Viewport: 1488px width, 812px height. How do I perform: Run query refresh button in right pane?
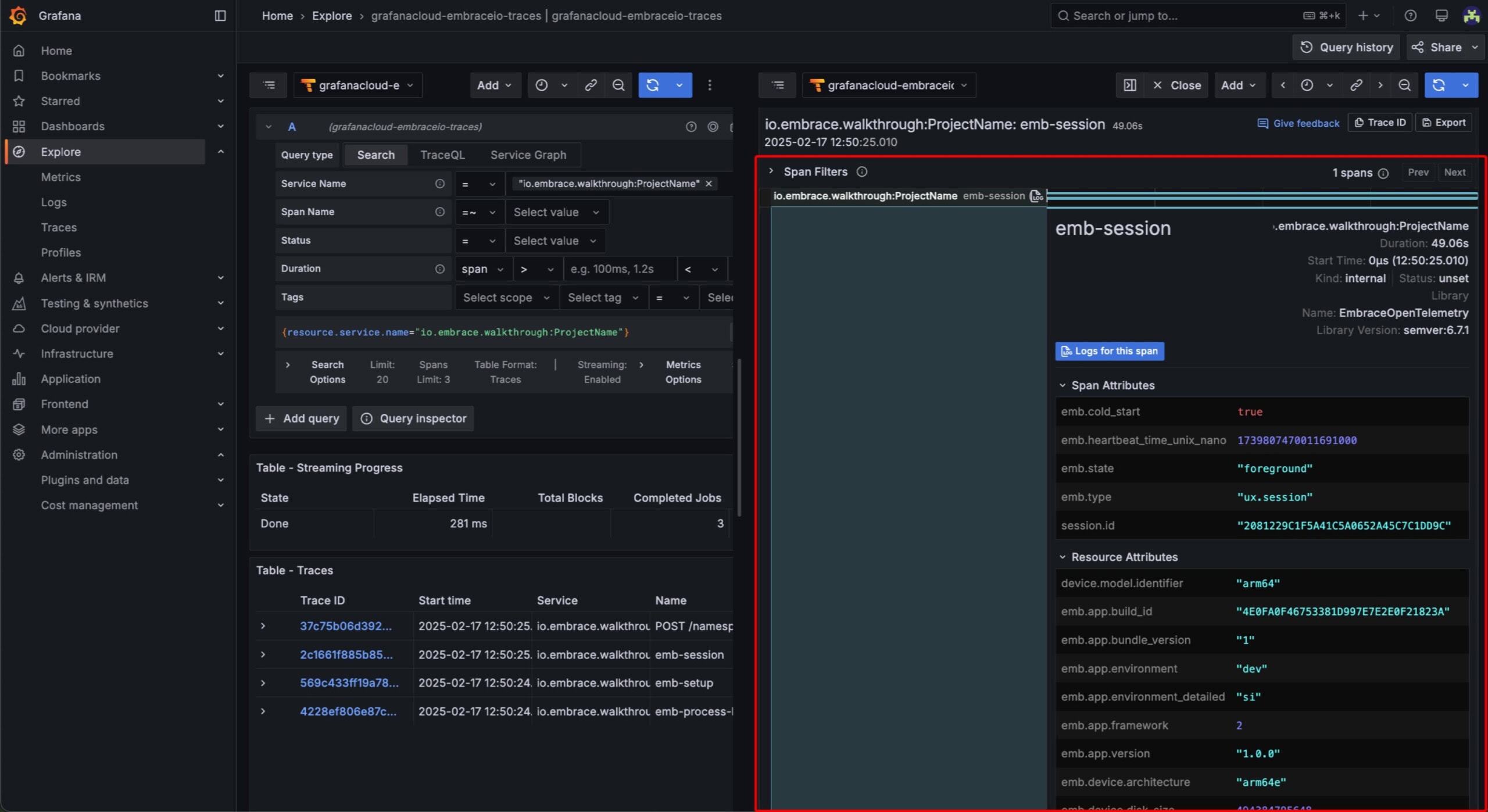[x=1439, y=85]
